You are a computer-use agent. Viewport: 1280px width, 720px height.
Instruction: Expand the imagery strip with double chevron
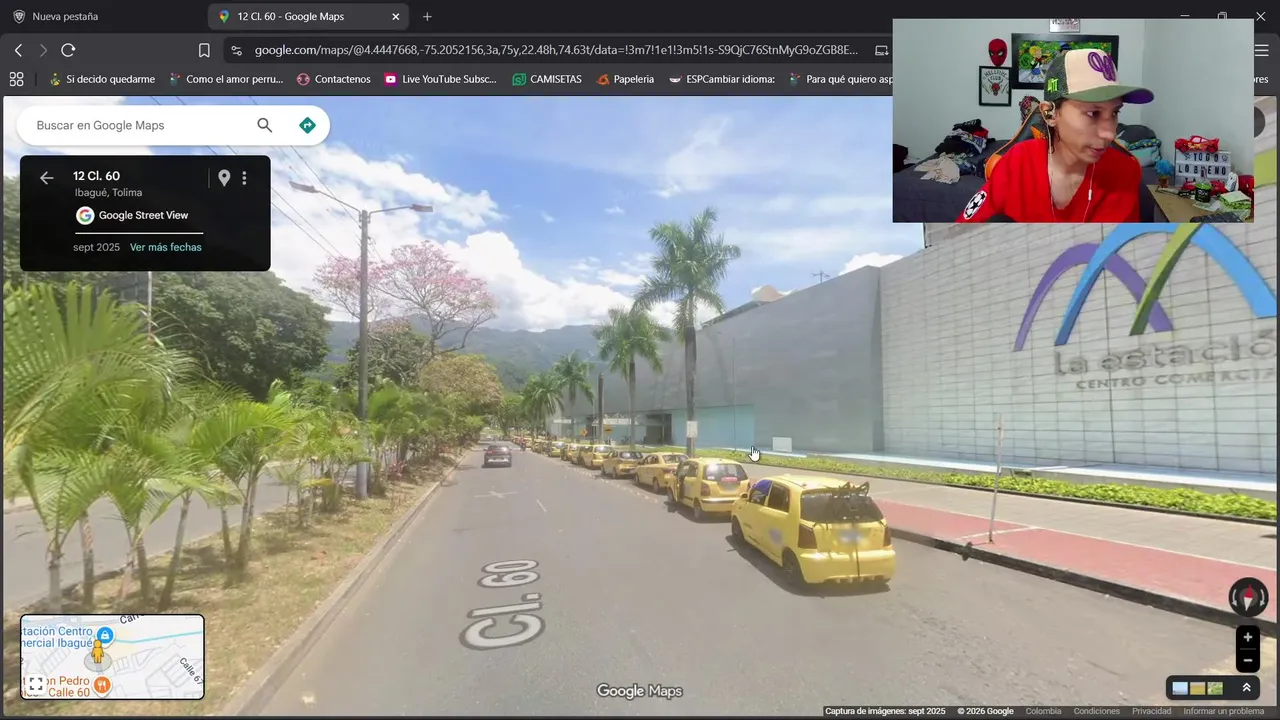(x=1246, y=688)
